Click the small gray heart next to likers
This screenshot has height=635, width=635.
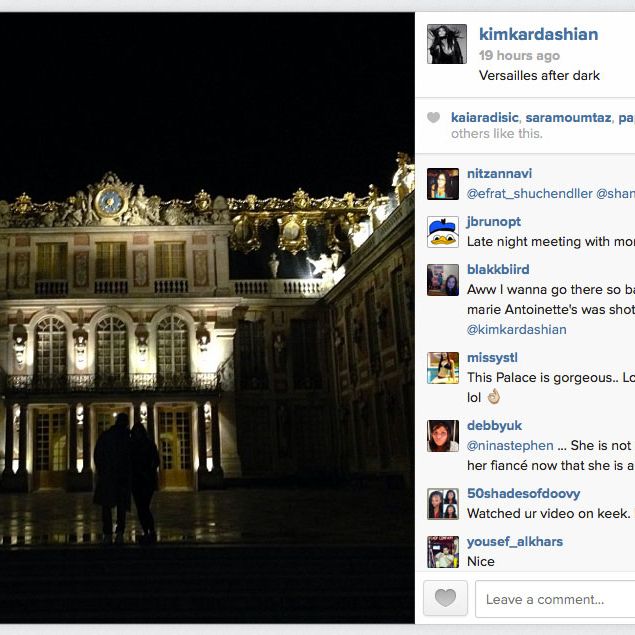tap(433, 117)
